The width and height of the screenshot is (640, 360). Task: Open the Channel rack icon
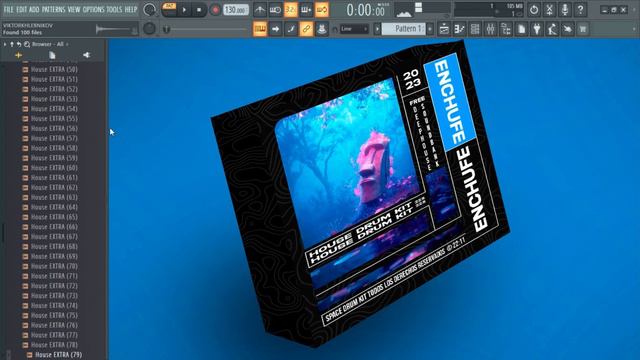[475, 29]
